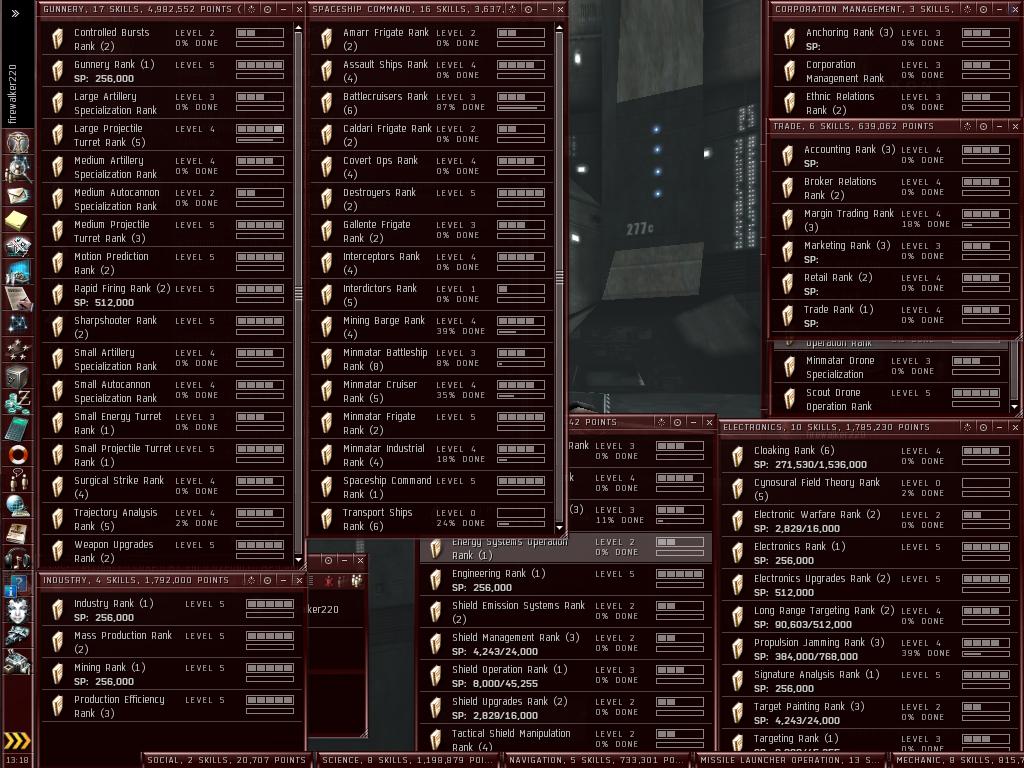Open the character sheet from the sidebar
Screen dimensions: 1024x768
(18, 142)
